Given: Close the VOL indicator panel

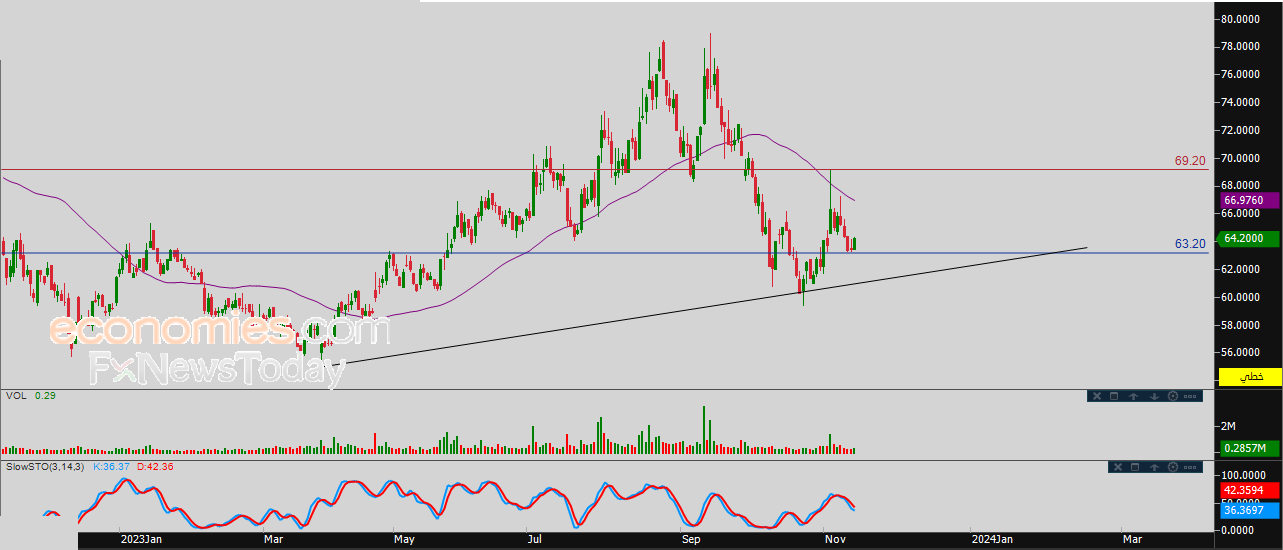Looking at the screenshot, I should [1097, 396].
